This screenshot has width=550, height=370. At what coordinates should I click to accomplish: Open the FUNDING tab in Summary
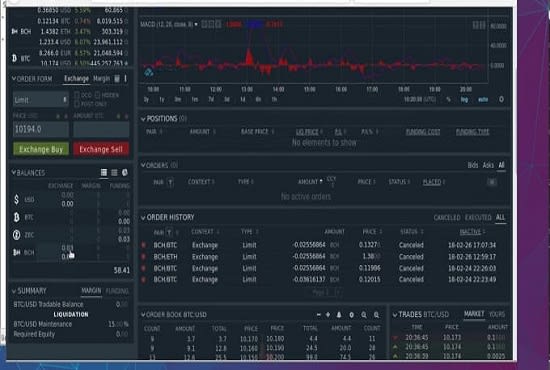pyautogui.click(x=117, y=291)
